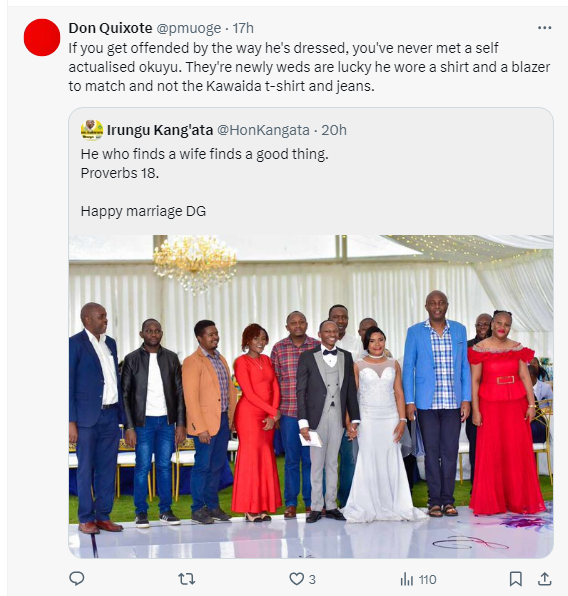Open the 17h timestamp link
The width and height of the screenshot is (568, 596).
tap(243, 28)
